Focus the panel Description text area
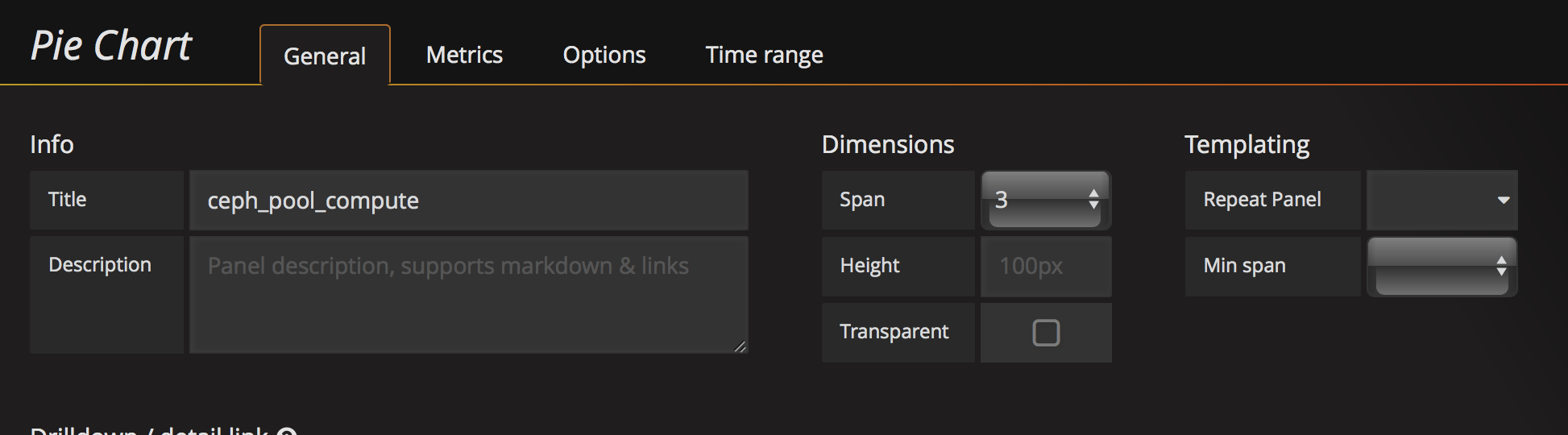The height and width of the screenshot is (435, 1568). click(469, 294)
